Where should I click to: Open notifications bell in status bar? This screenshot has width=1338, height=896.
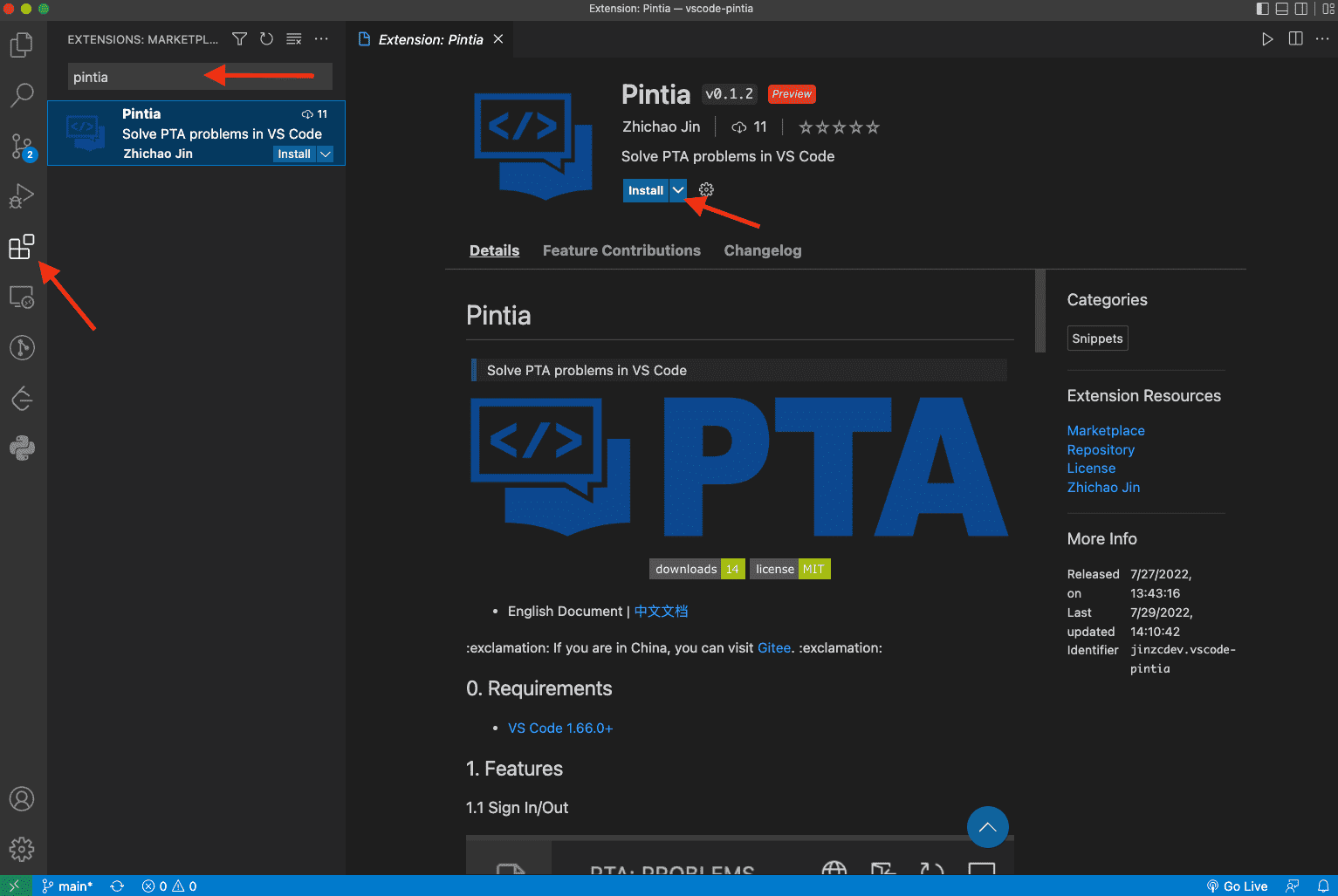tap(1322, 886)
